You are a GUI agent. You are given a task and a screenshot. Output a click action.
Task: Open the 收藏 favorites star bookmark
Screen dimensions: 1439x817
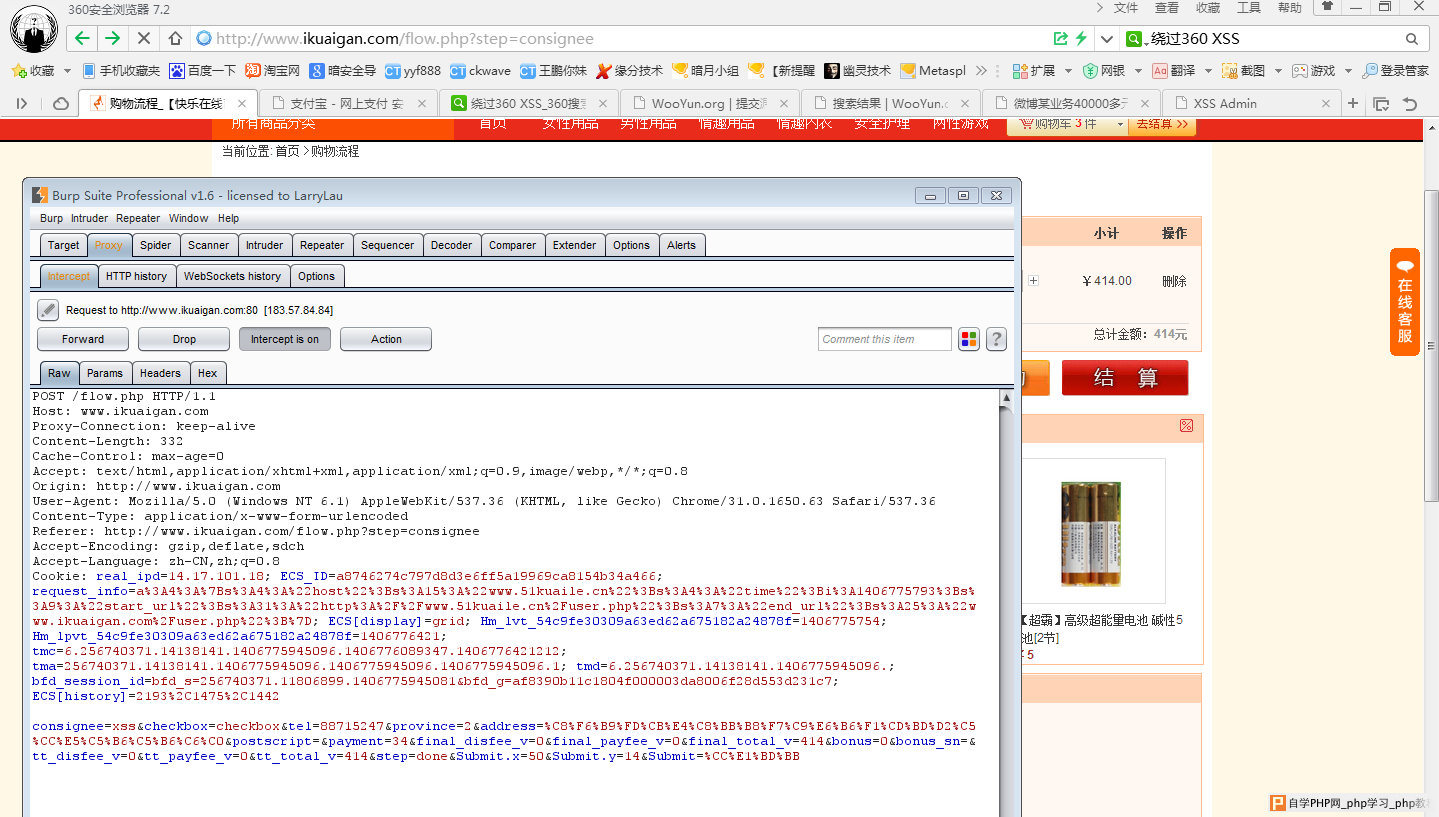coord(33,71)
